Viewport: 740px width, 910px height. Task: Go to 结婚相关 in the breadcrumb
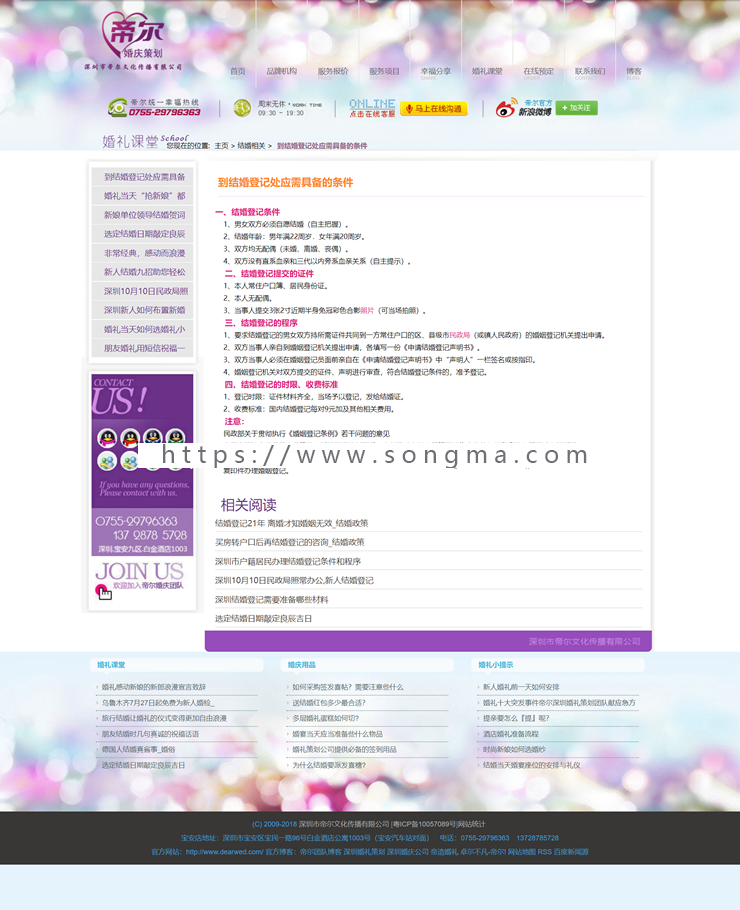click(251, 146)
